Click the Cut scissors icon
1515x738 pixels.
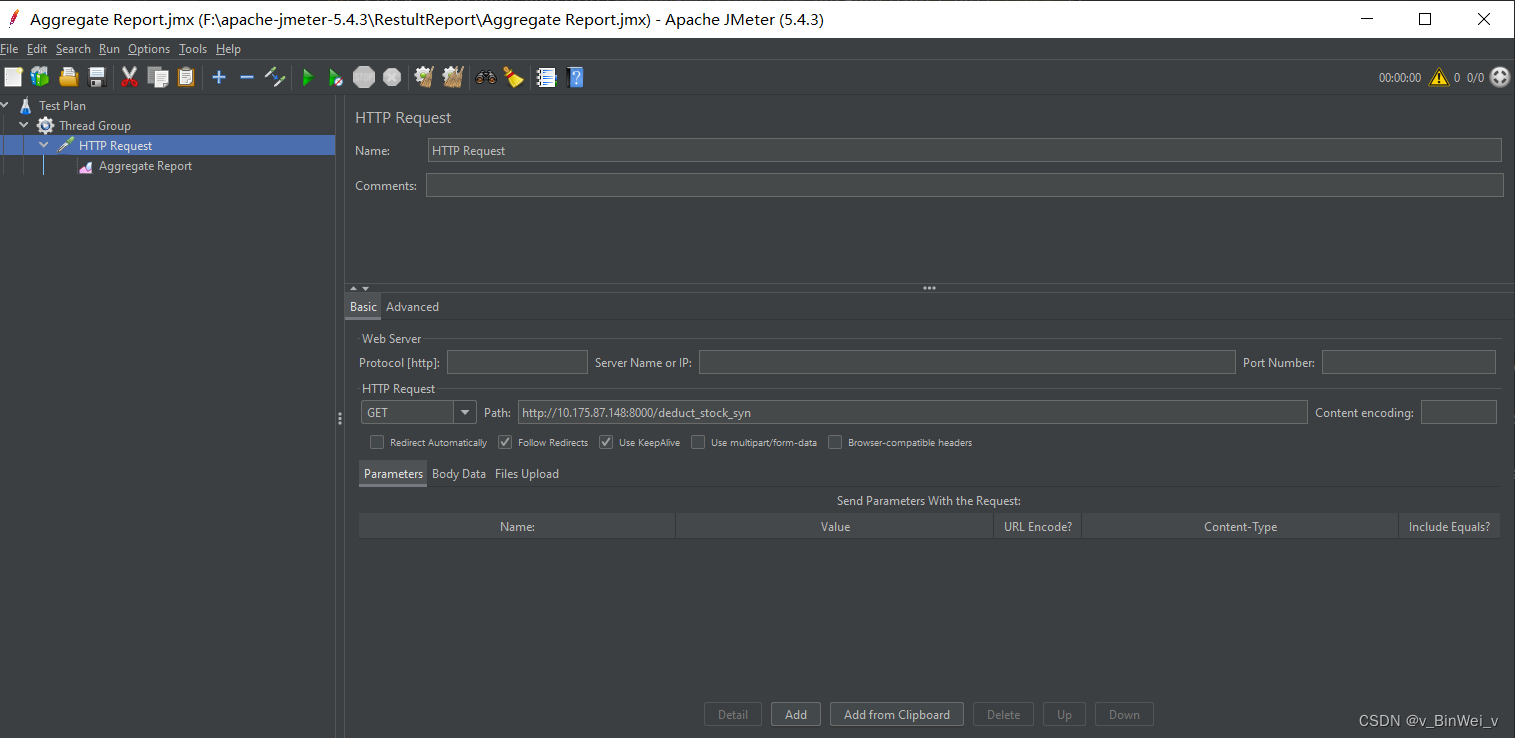130,77
